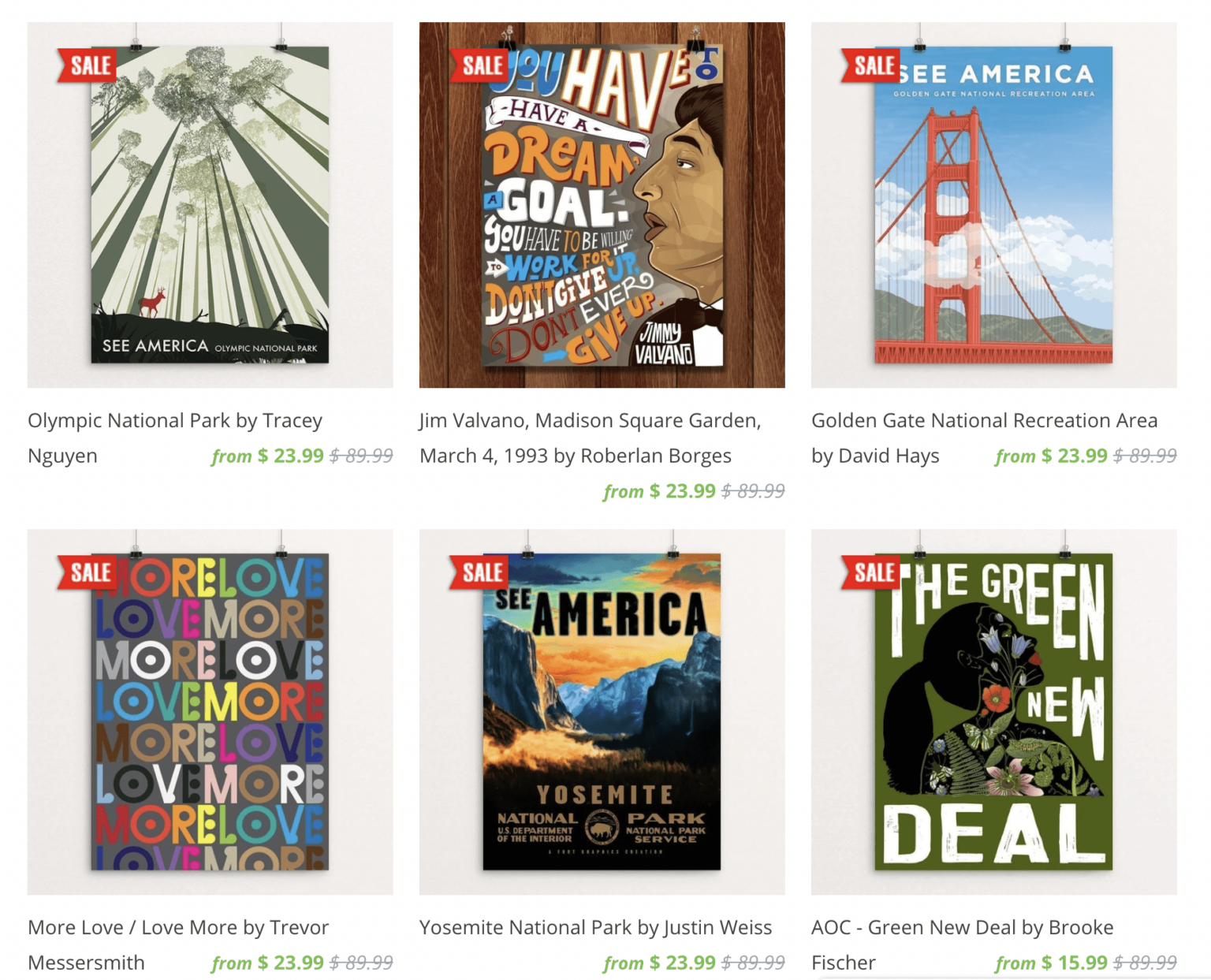The image size is (1211, 980).
Task: Open AOC - Green New Deal title link
Action: 963,945
